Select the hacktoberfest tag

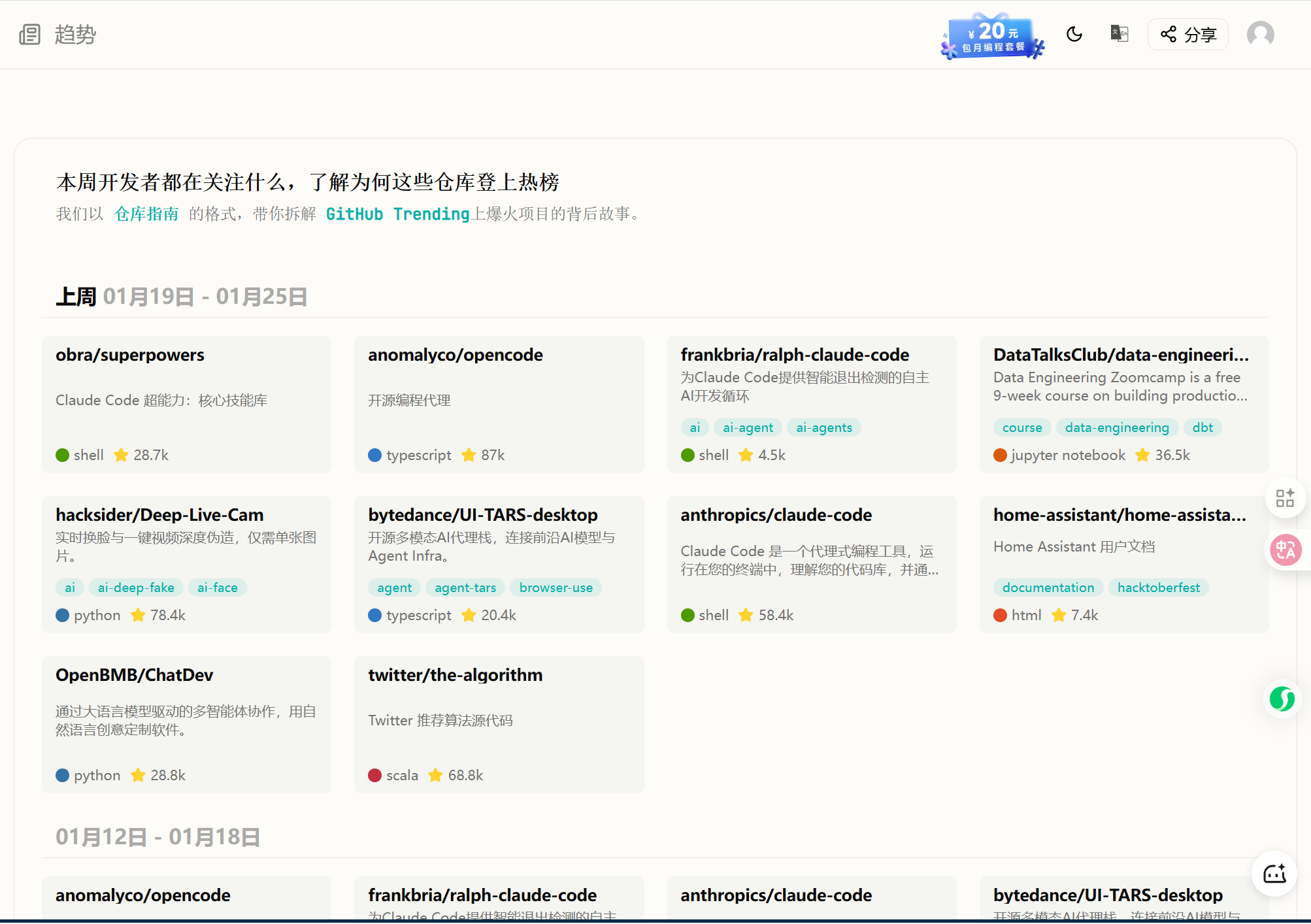click(1158, 587)
